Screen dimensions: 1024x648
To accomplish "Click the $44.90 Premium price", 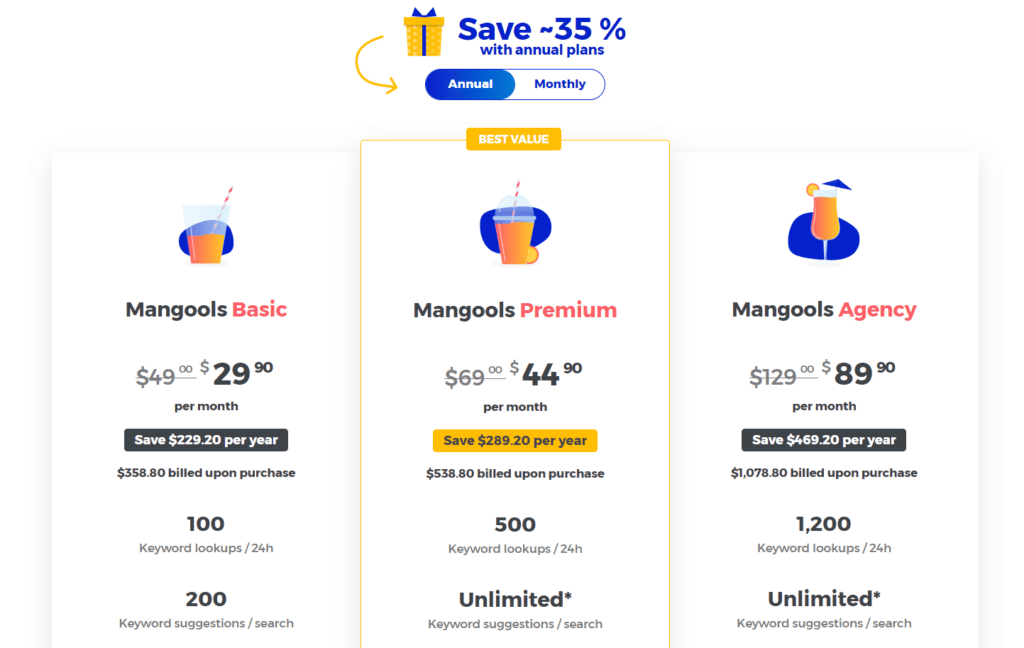I will [546, 374].
